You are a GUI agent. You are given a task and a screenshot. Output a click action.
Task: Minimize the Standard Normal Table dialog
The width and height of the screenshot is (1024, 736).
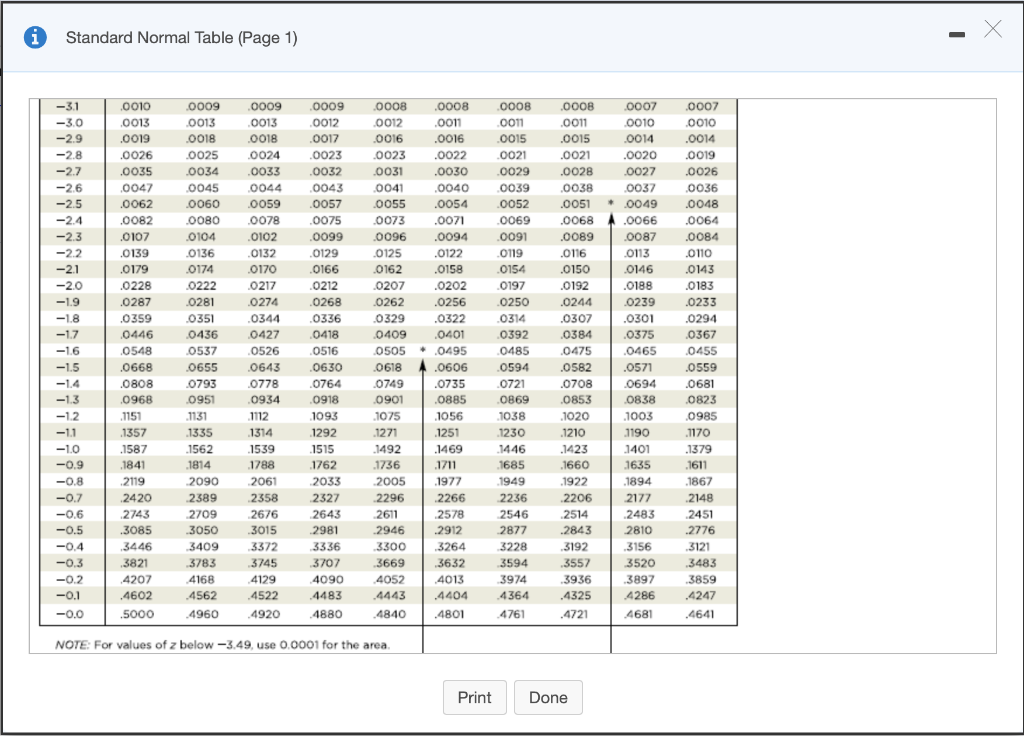pyautogui.click(x=957, y=35)
